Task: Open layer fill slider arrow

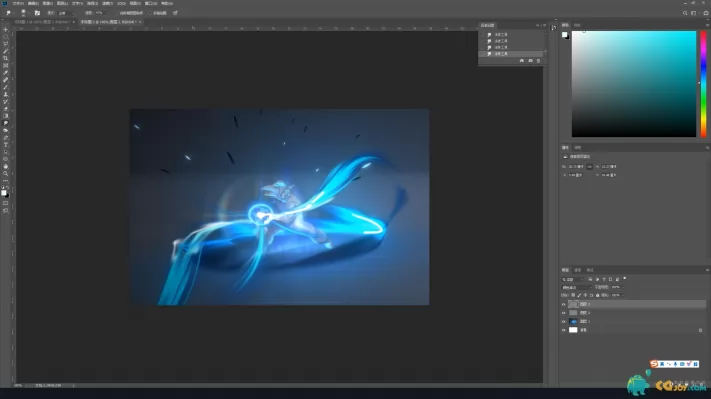Action: (x=623, y=295)
